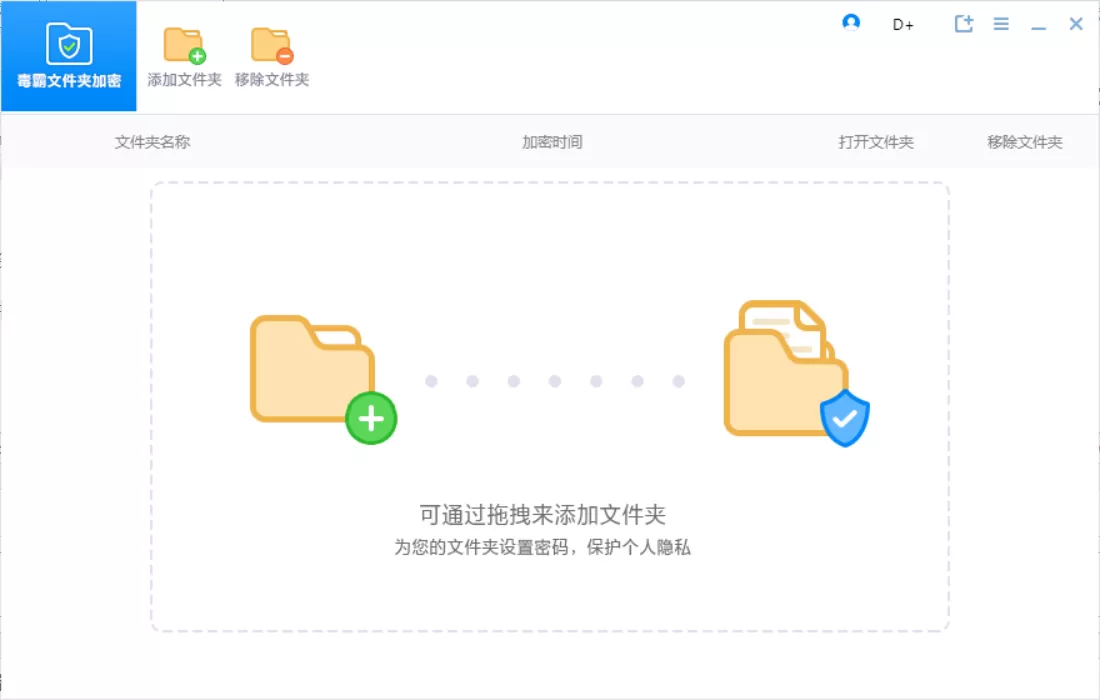Click the 加密时间 column header

point(552,142)
